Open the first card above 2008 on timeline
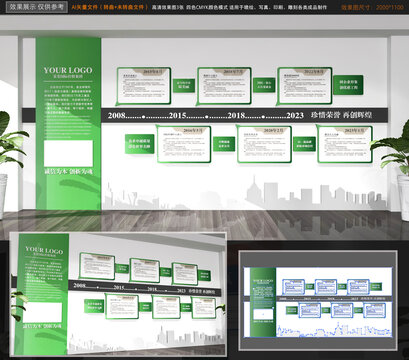 (x=144, y=86)
